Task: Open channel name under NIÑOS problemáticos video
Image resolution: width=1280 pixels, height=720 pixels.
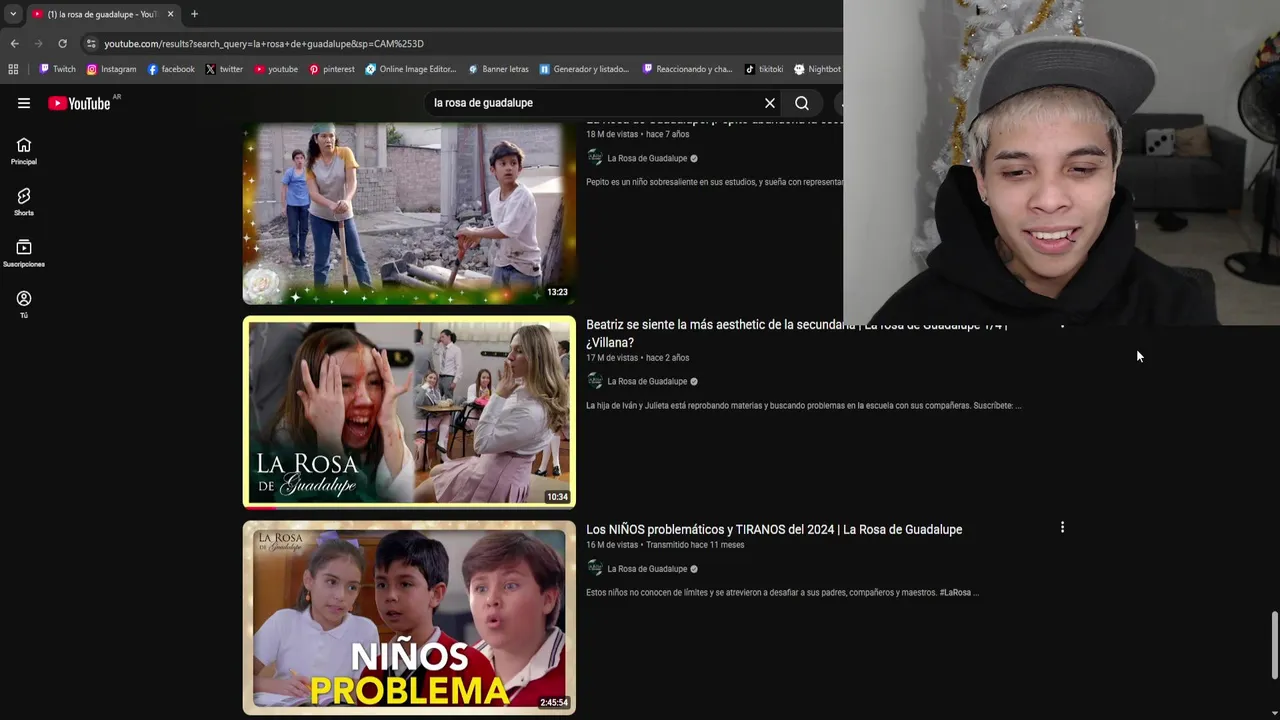Action: pyautogui.click(x=647, y=569)
